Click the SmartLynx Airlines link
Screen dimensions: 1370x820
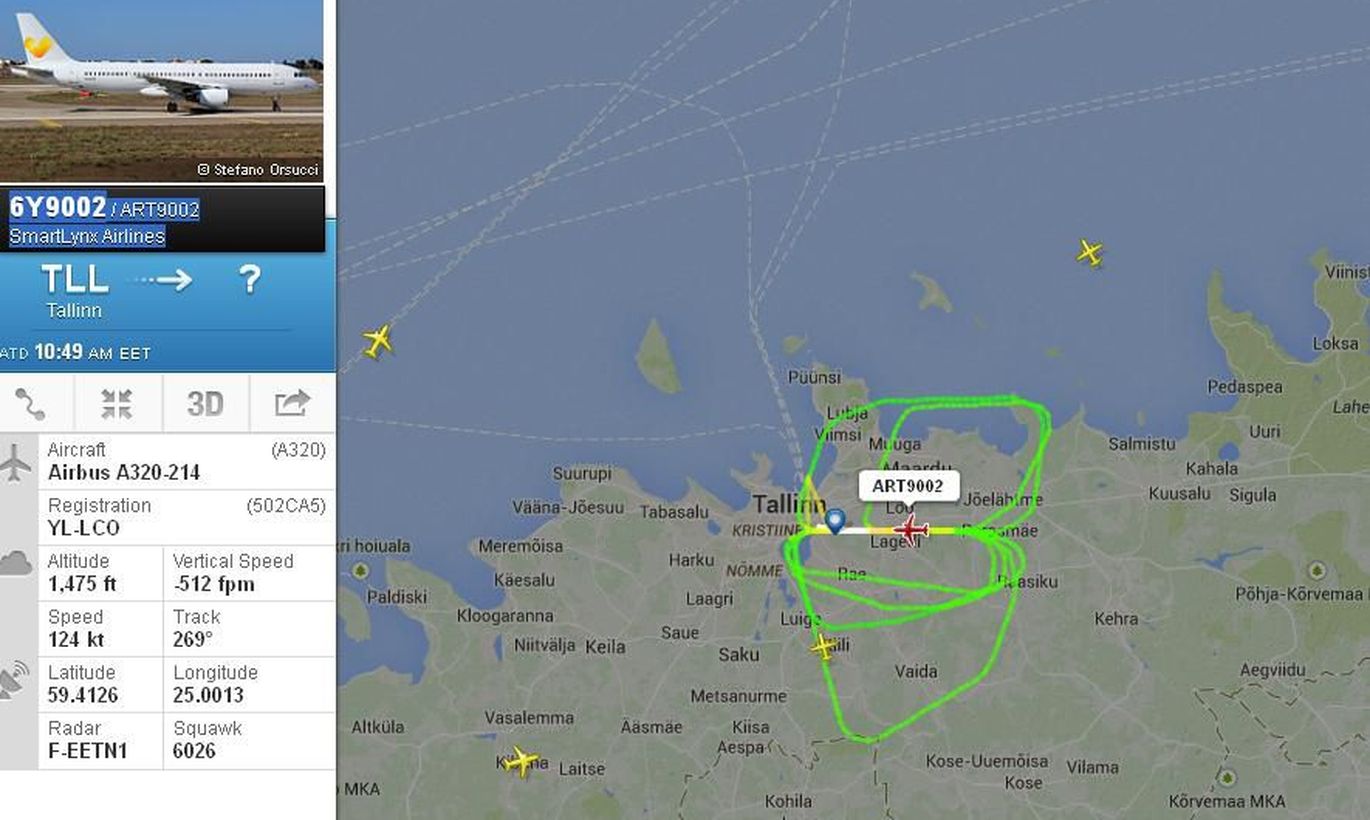(x=87, y=236)
